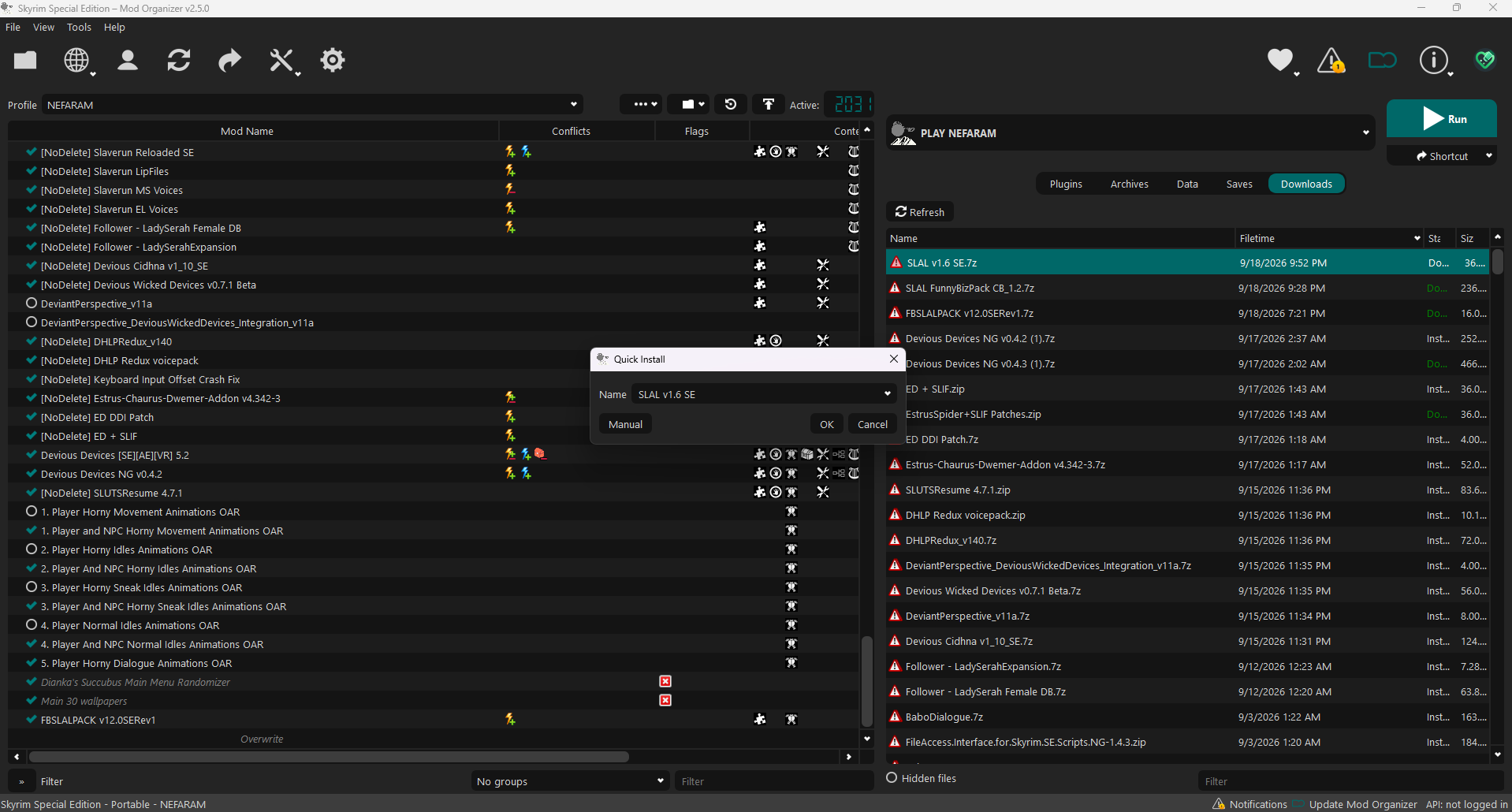This screenshot has width=1512, height=812.
Task: Enable 1. Player Horny Movement Animations OAR
Action: coord(32,511)
